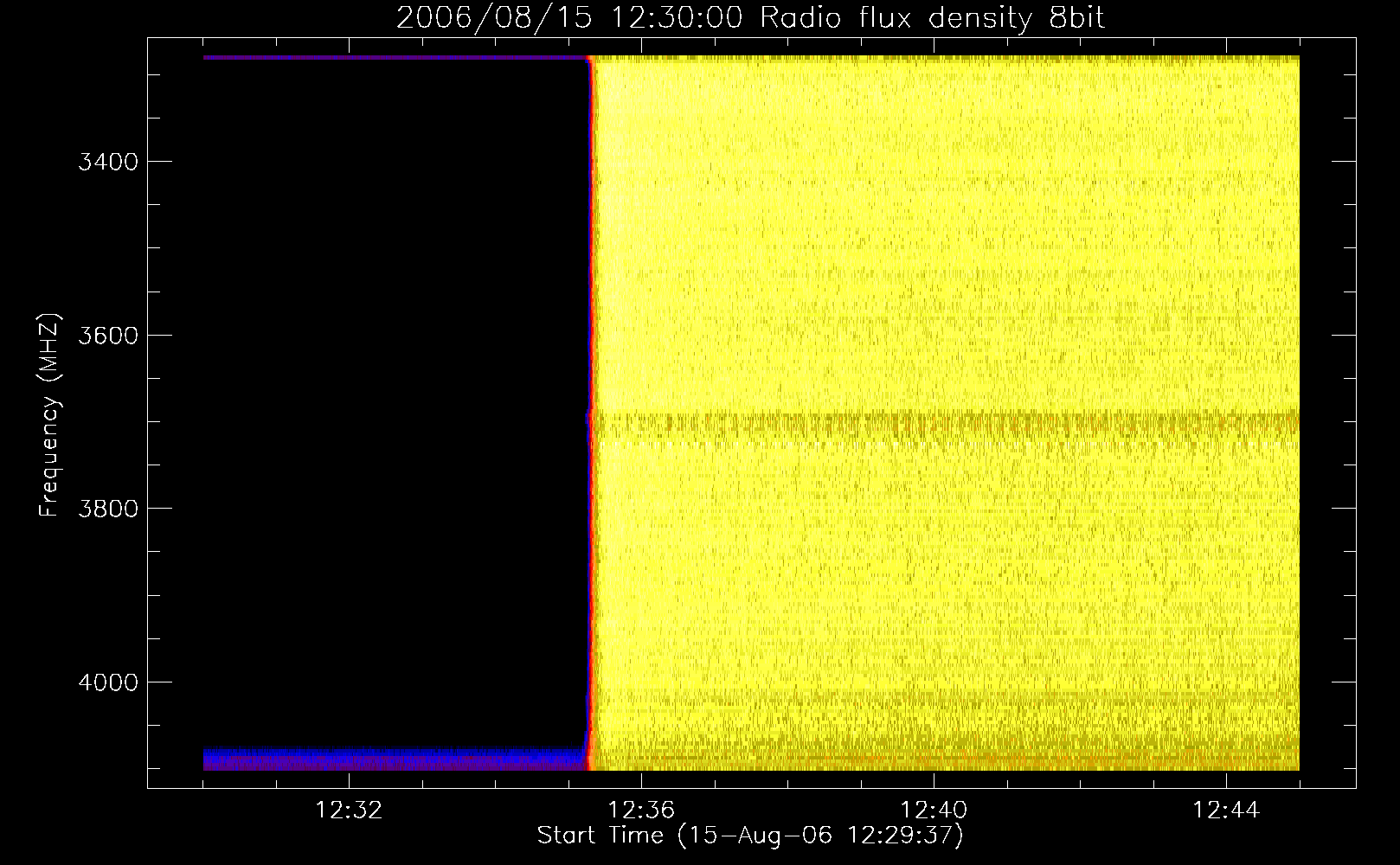Click the "4000" frequency tick label
The height and width of the screenshot is (865, 1400).
pos(108,682)
